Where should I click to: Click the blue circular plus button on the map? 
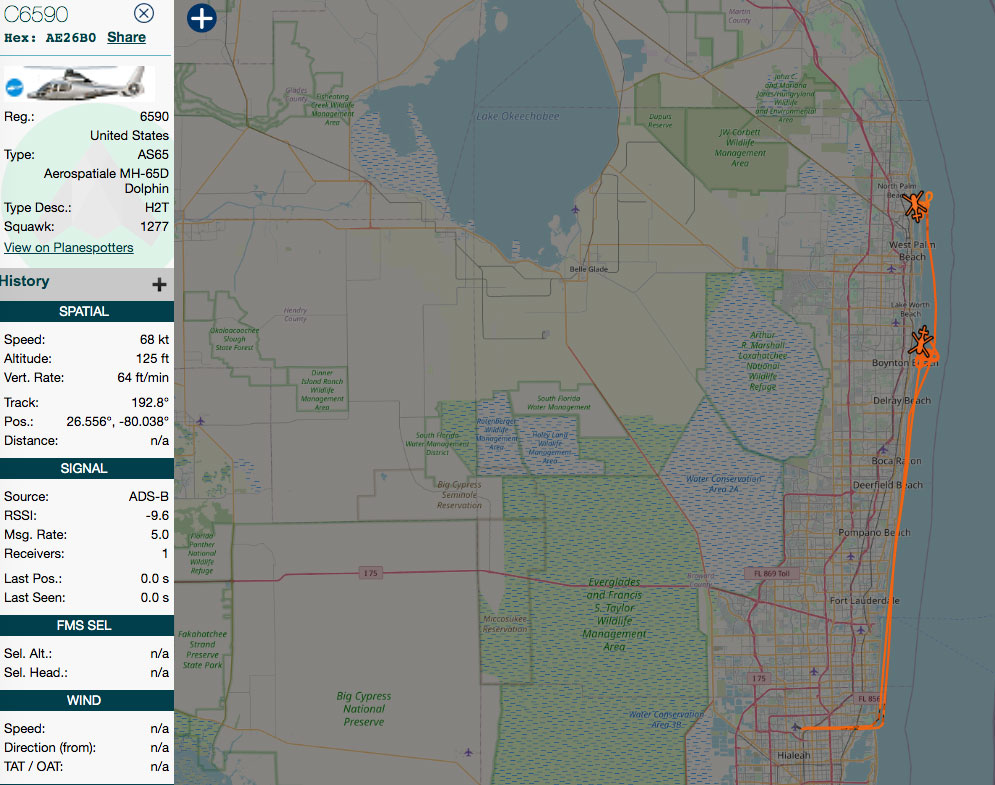(x=202, y=18)
